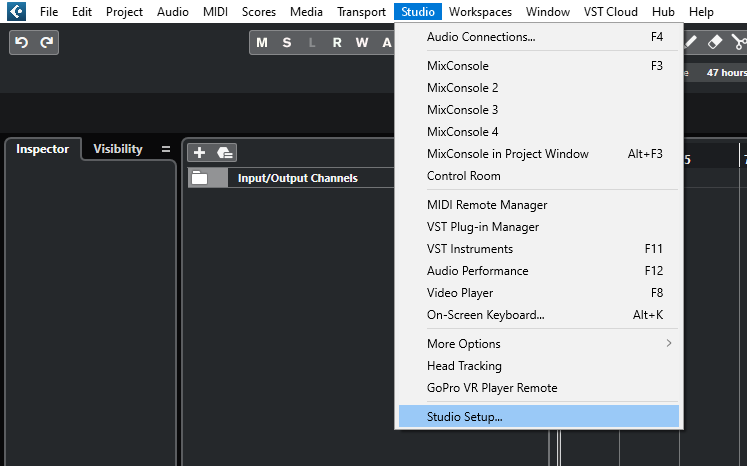Click Studio Setup... menu item
This screenshot has width=747, height=466.
539,416
